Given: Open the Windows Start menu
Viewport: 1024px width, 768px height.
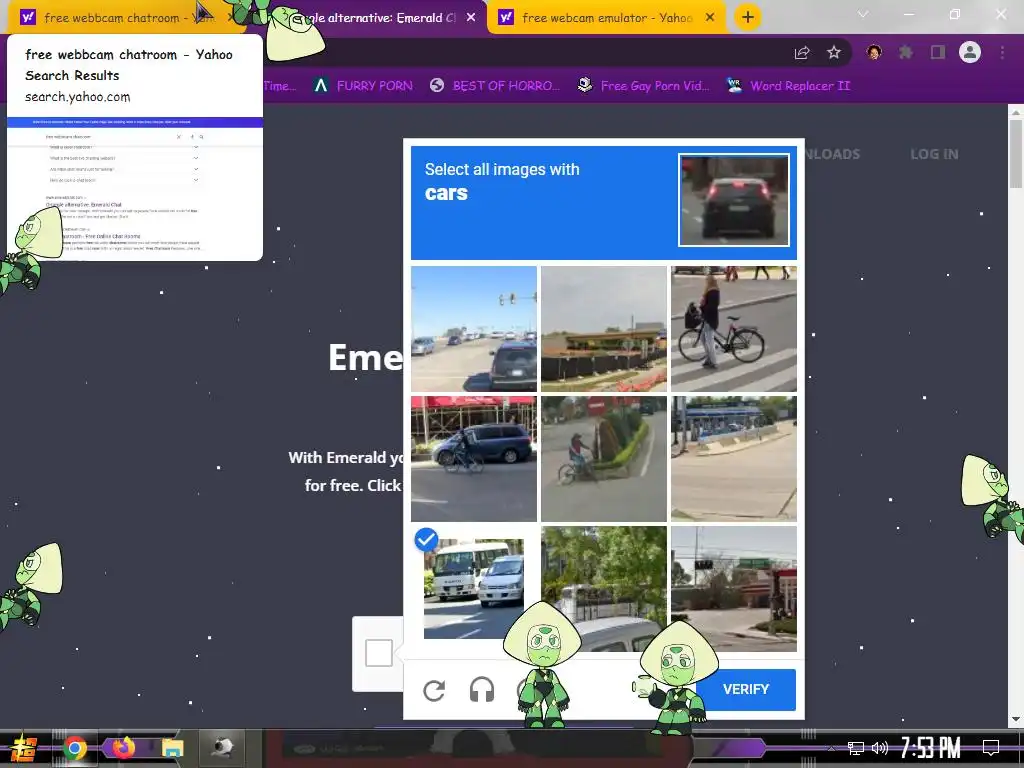Looking at the screenshot, I should click(24, 748).
